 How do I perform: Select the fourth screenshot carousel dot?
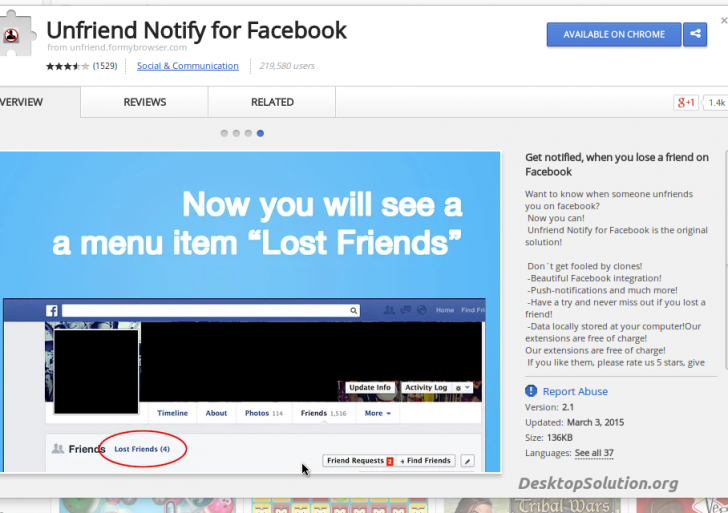click(x=260, y=133)
